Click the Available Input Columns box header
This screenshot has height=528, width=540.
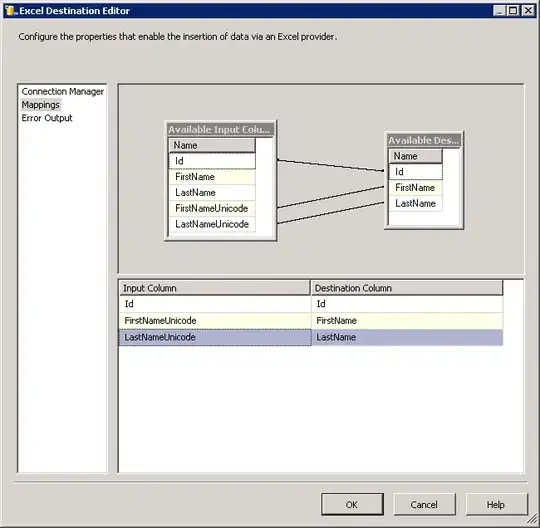click(220, 130)
